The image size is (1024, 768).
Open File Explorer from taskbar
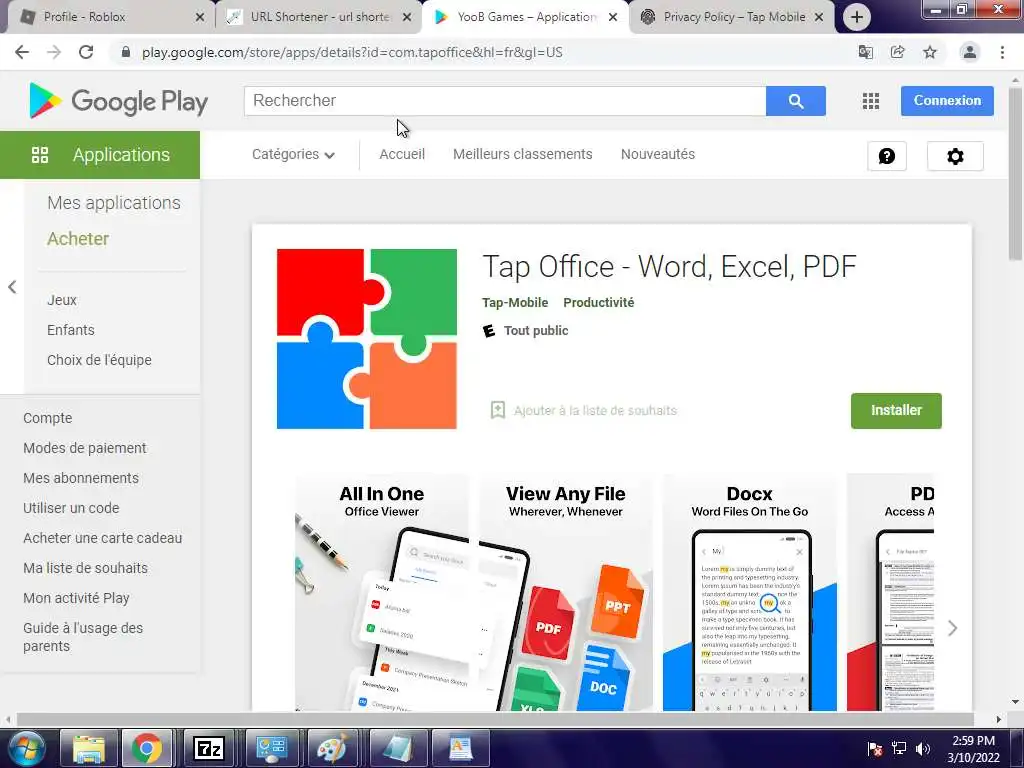(x=88, y=748)
